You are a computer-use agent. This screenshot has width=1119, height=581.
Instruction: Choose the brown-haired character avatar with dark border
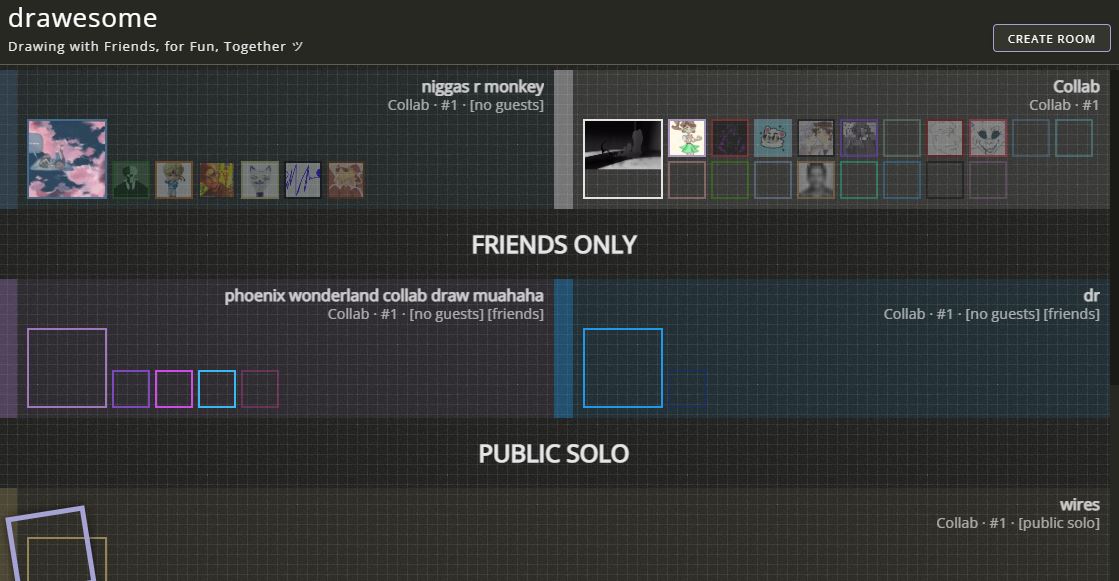click(816, 138)
